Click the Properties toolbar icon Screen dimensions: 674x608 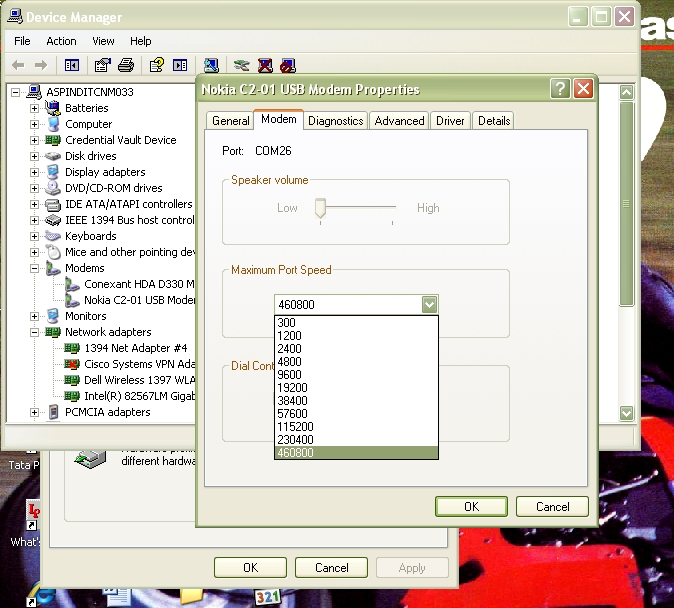[102, 65]
